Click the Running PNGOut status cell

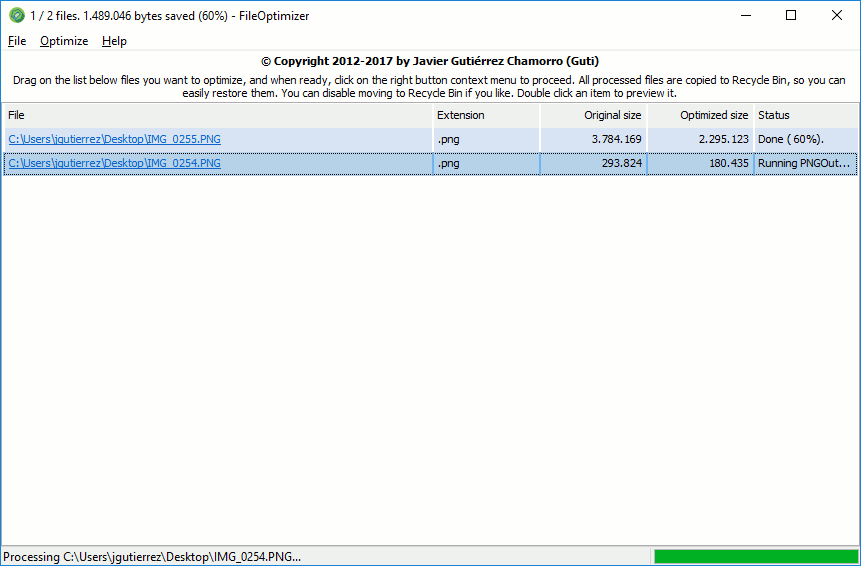pyautogui.click(x=806, y=164)
